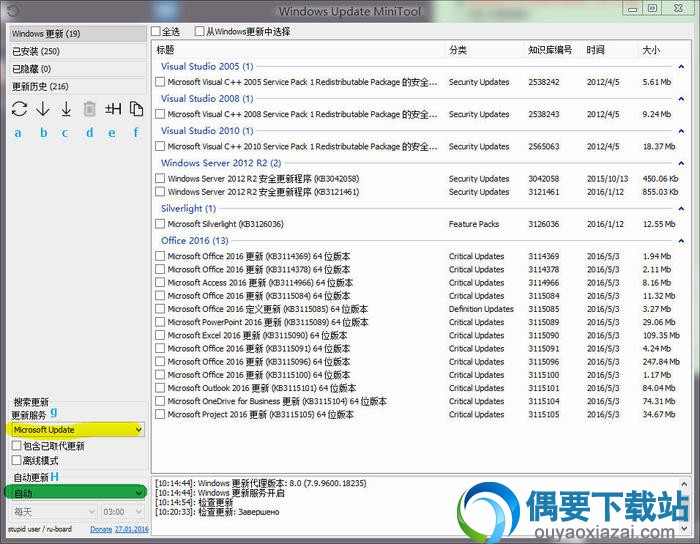Open the Windows 更新 (19) tab
The image size is (700, 544).
click(78, 33)
